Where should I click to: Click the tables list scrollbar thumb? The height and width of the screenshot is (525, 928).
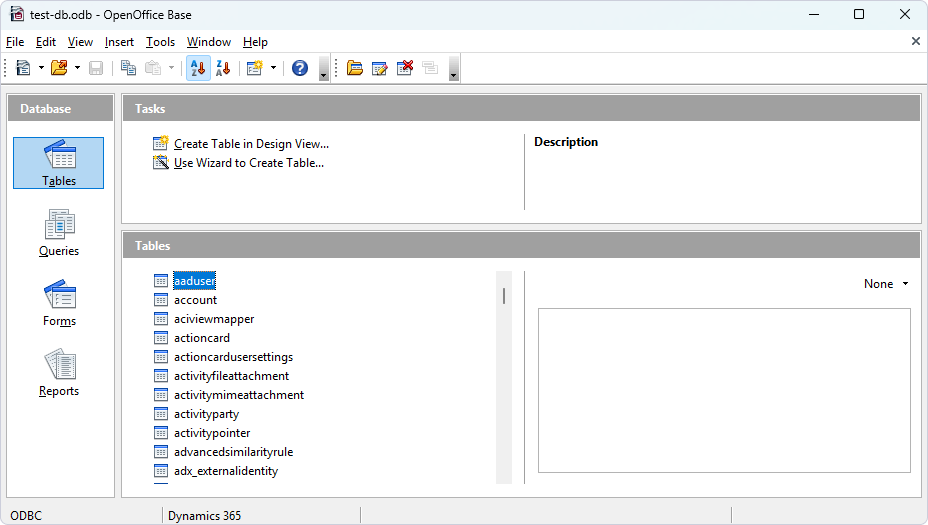point(504,296)
